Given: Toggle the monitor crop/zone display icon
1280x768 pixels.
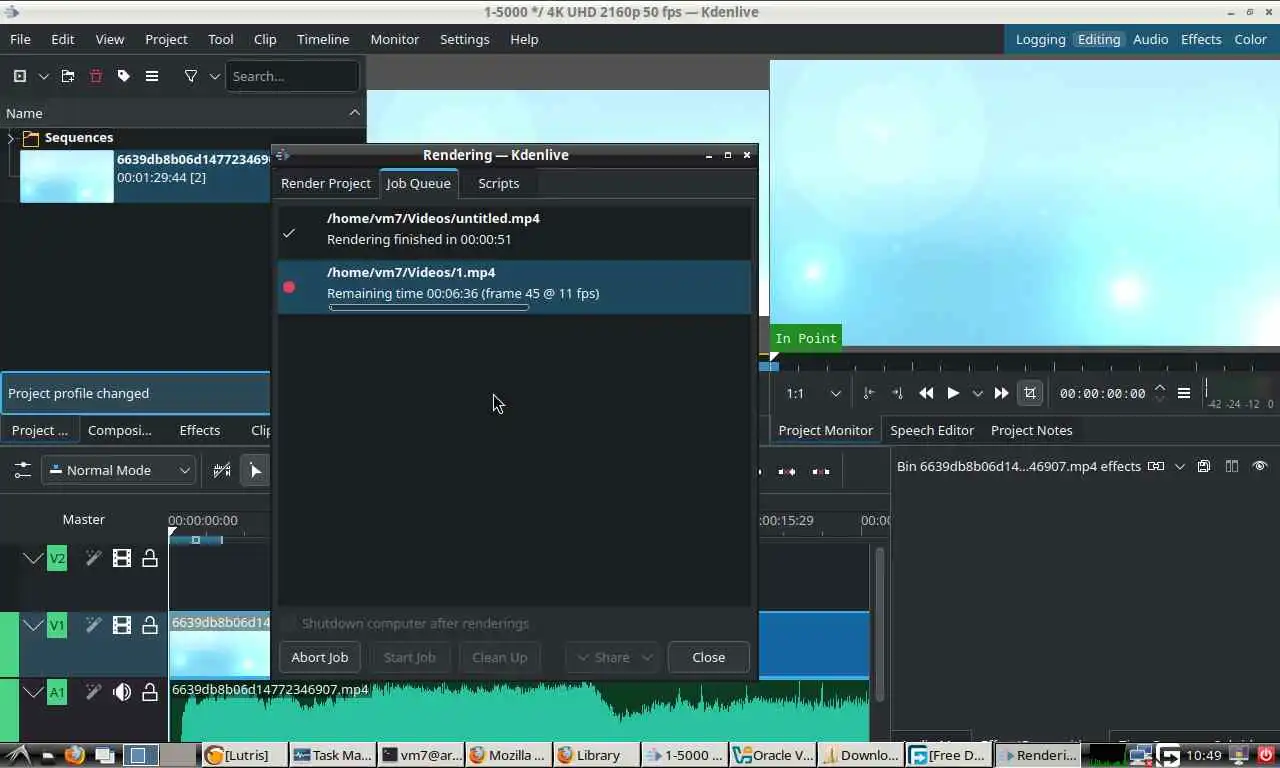Looking at the screenshot, I should point(1030,393).
